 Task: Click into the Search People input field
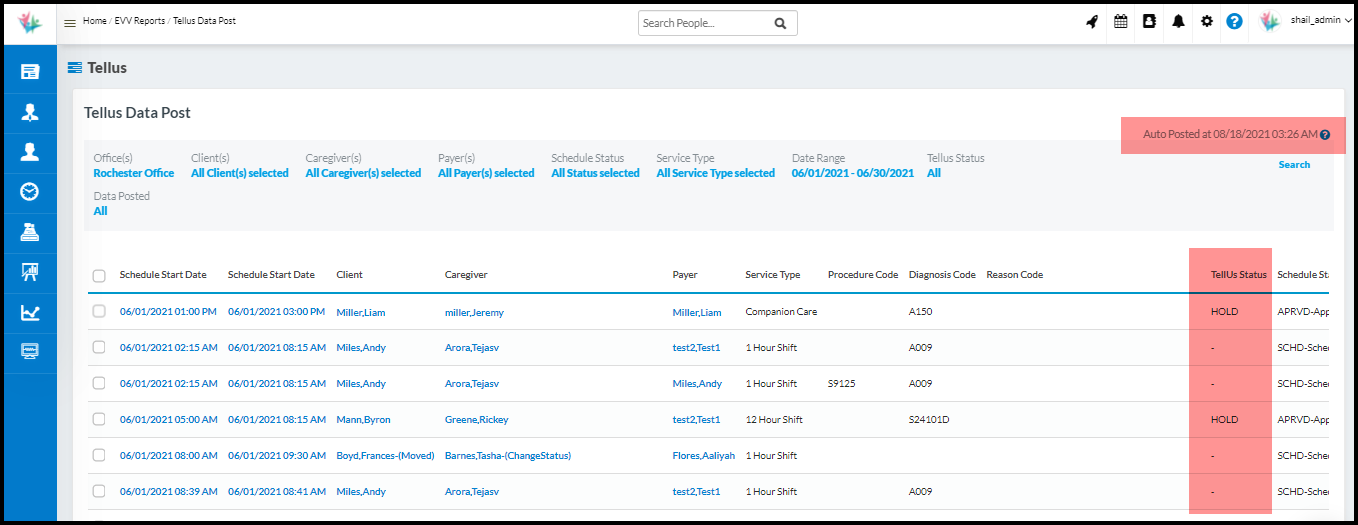click(x=705, y=23)
